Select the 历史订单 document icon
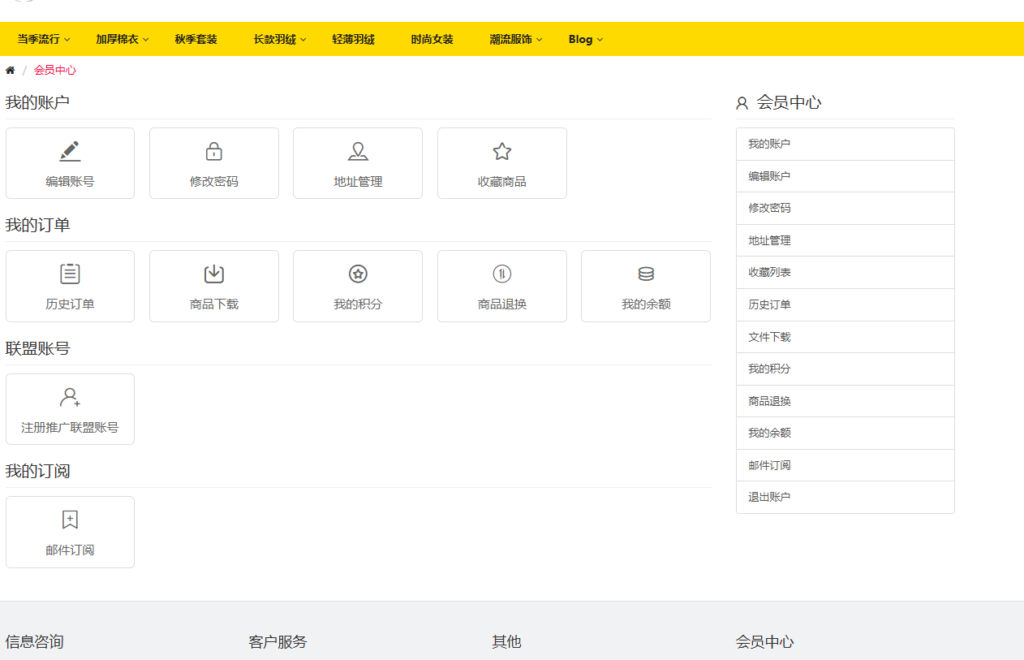The image size is (1024, 660). pyautogui.click(x=69, y=275)
